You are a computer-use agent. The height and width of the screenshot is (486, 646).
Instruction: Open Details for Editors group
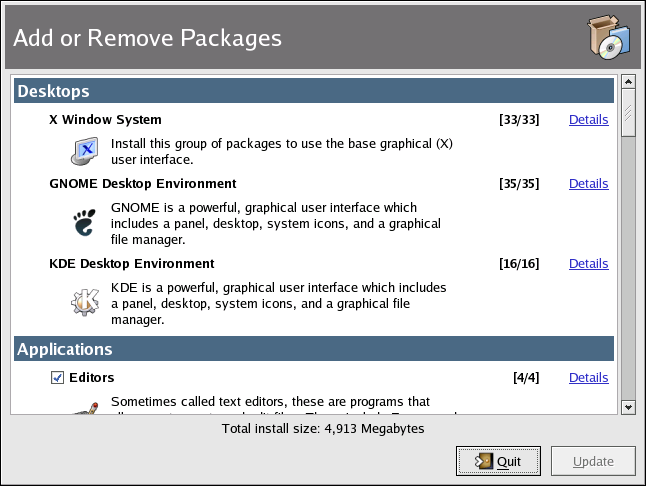(x=588, y=378)
